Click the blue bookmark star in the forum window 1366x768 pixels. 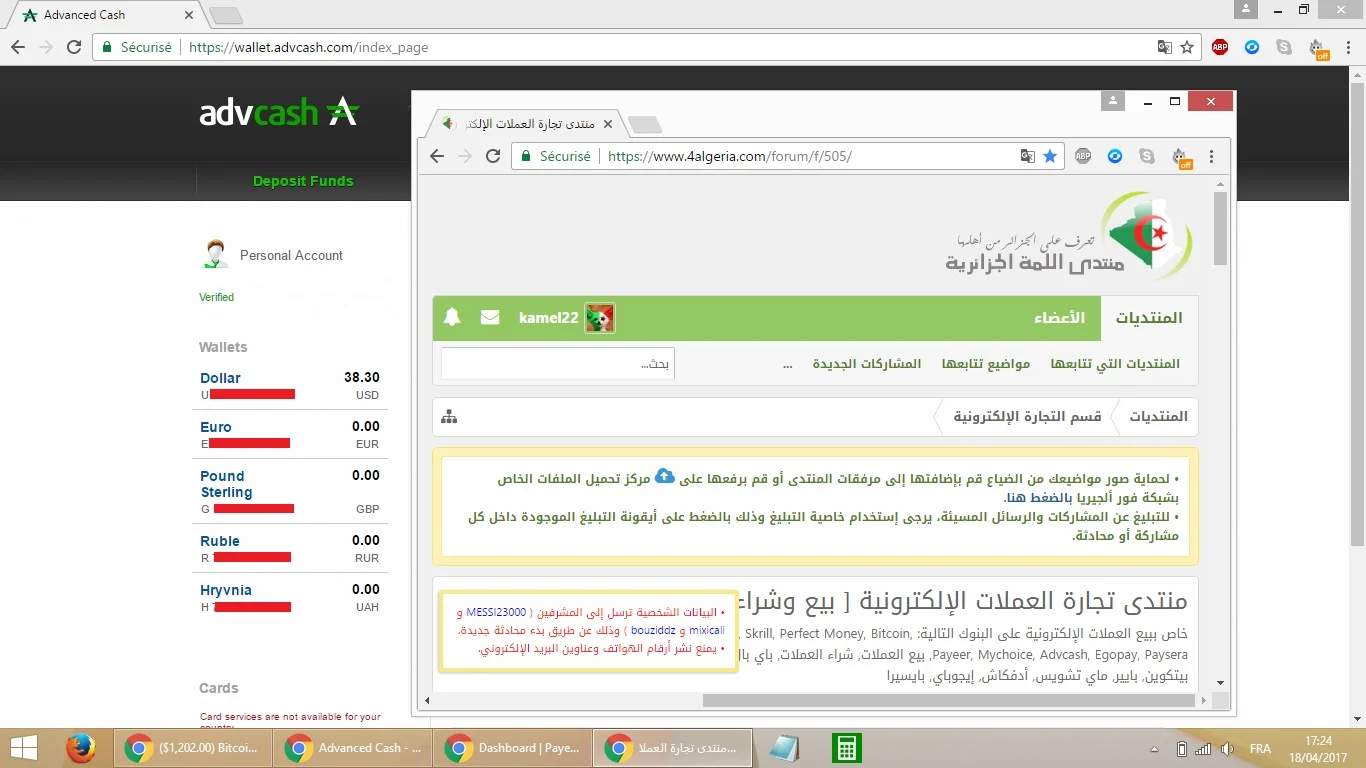point(1049,156)
